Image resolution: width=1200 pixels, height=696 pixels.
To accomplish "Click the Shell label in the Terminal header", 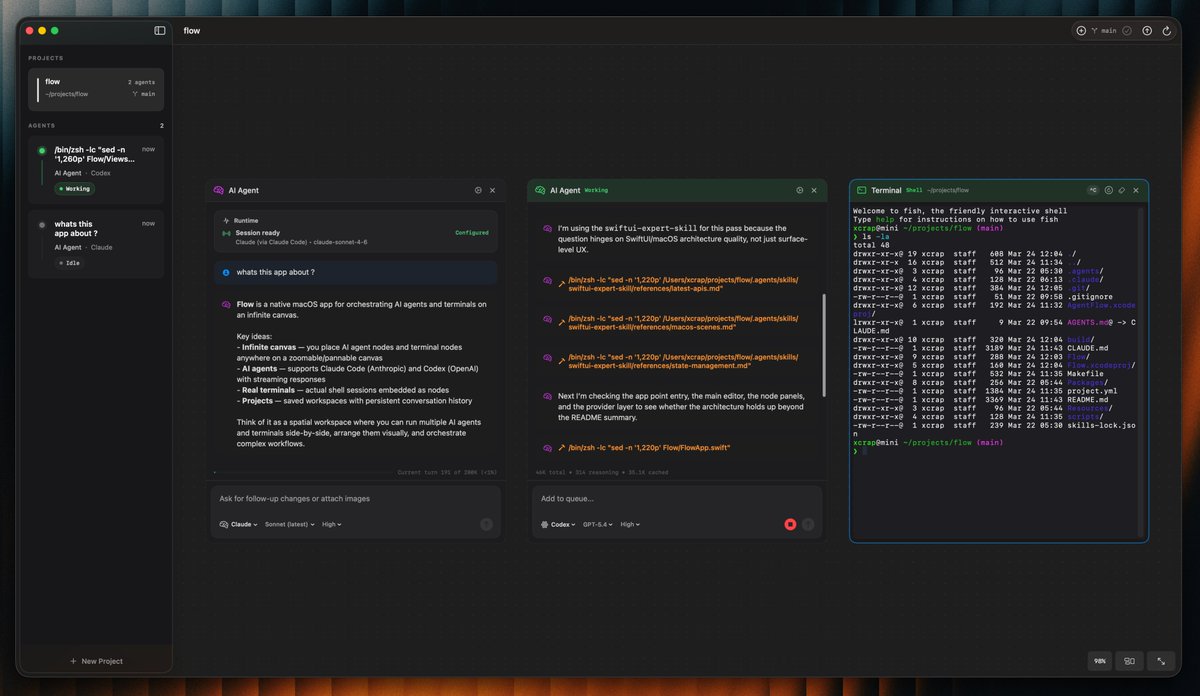I will [x=914, y=190].
